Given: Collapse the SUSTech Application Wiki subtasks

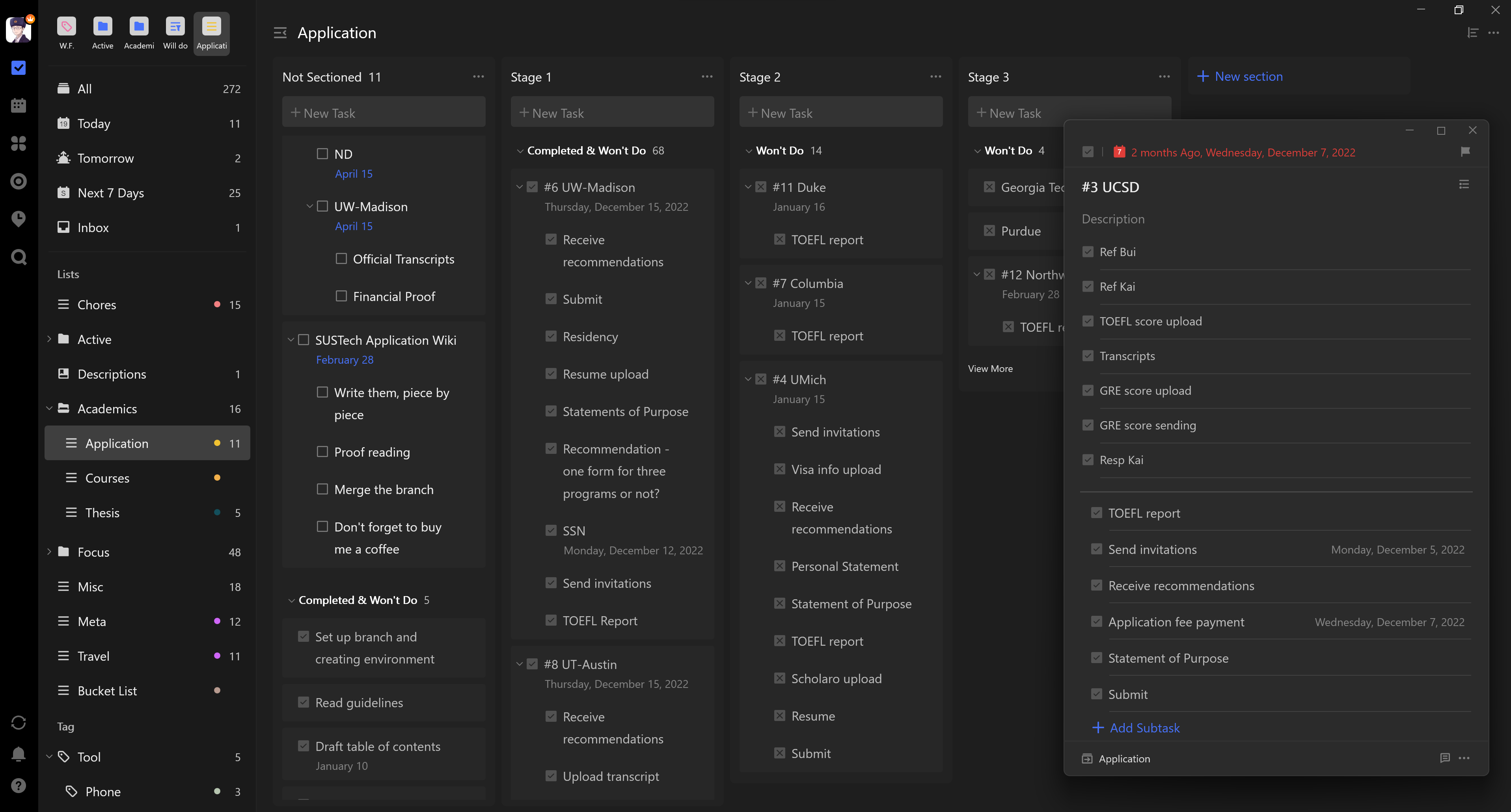Looking at the screenshot, I should click(x=291, y=340).
